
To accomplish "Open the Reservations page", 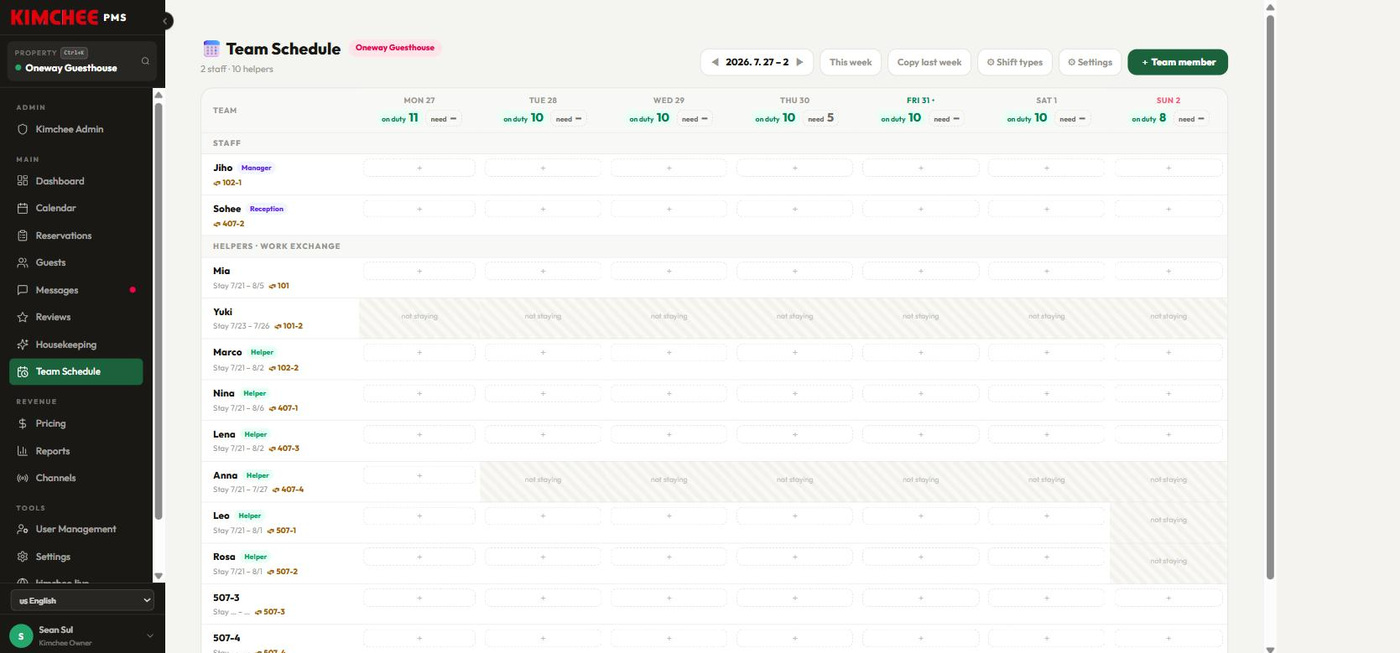I will (76, 236).
